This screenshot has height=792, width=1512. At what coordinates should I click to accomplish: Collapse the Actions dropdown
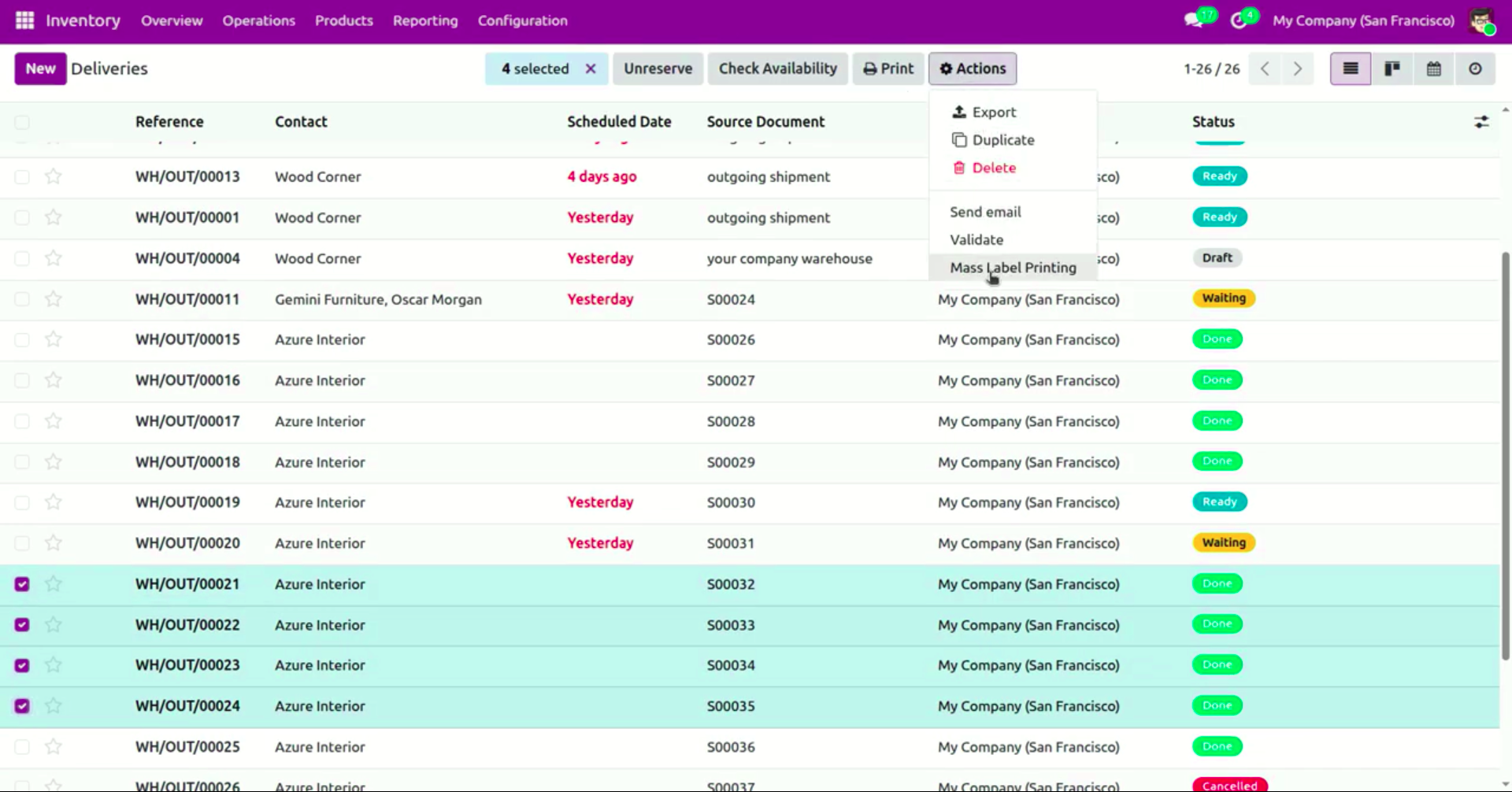pos(972,68)
